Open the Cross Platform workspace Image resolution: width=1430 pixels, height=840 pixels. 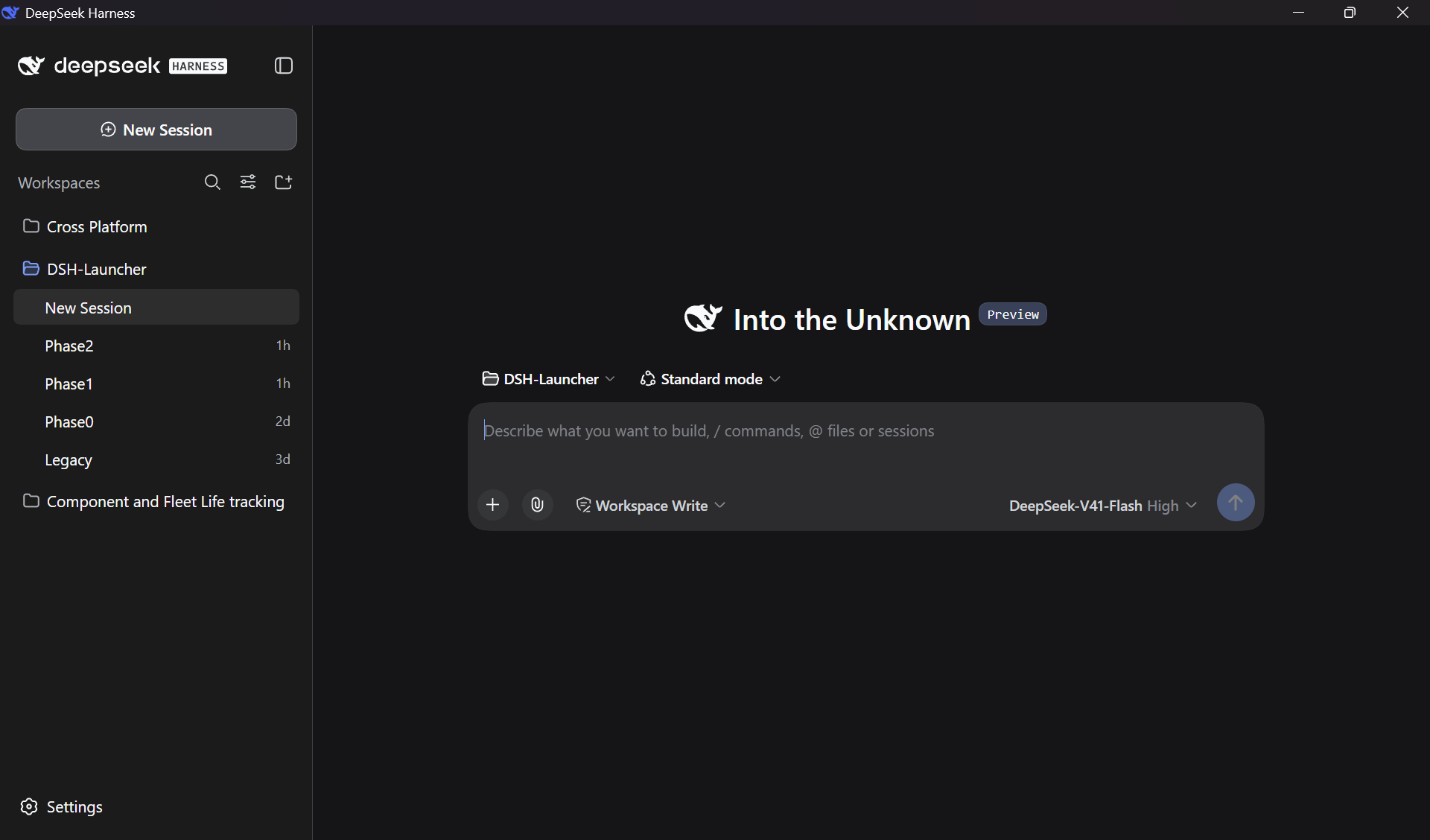[156, 226]
